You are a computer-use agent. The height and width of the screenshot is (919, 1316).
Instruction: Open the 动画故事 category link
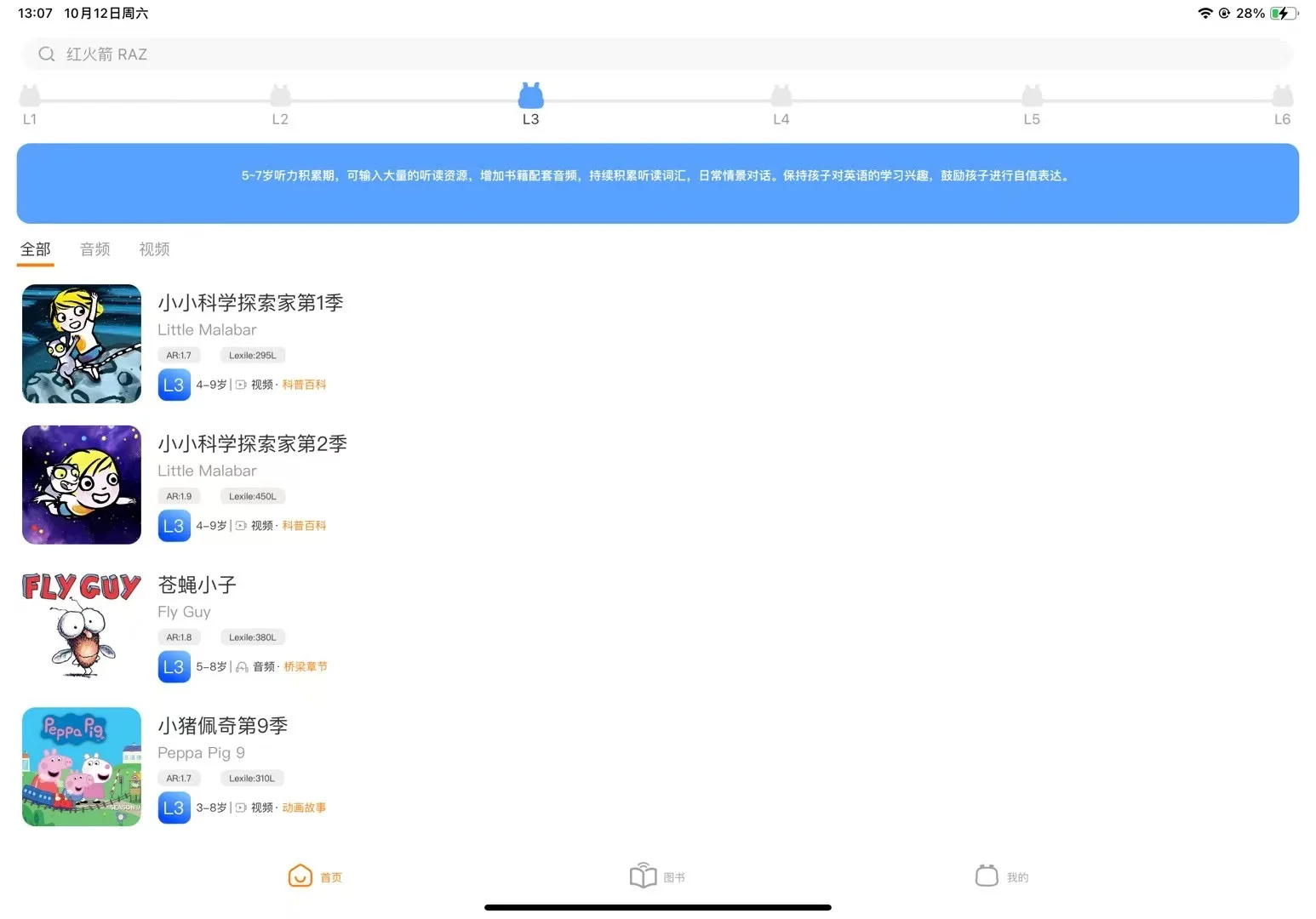coord(304,807)
